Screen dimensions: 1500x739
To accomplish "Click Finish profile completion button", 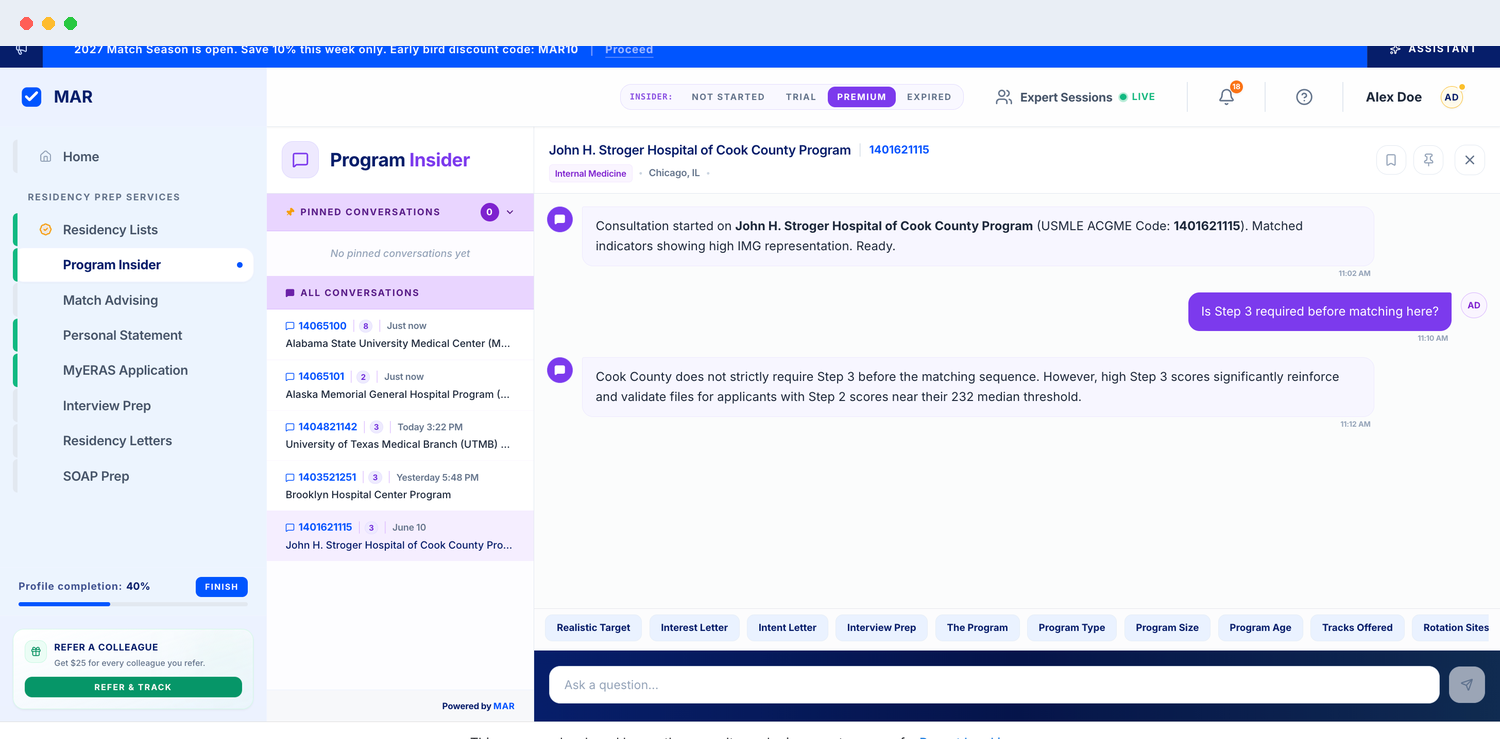I will click(x=222, y=587).
